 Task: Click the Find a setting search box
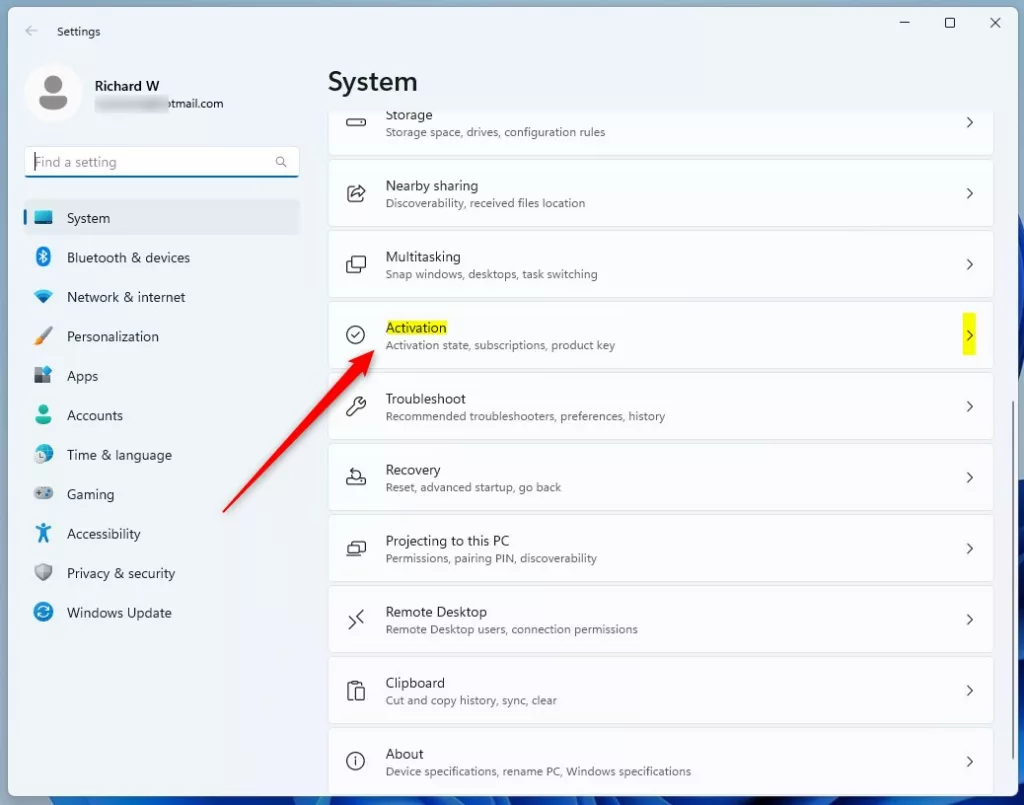(150, 162)
